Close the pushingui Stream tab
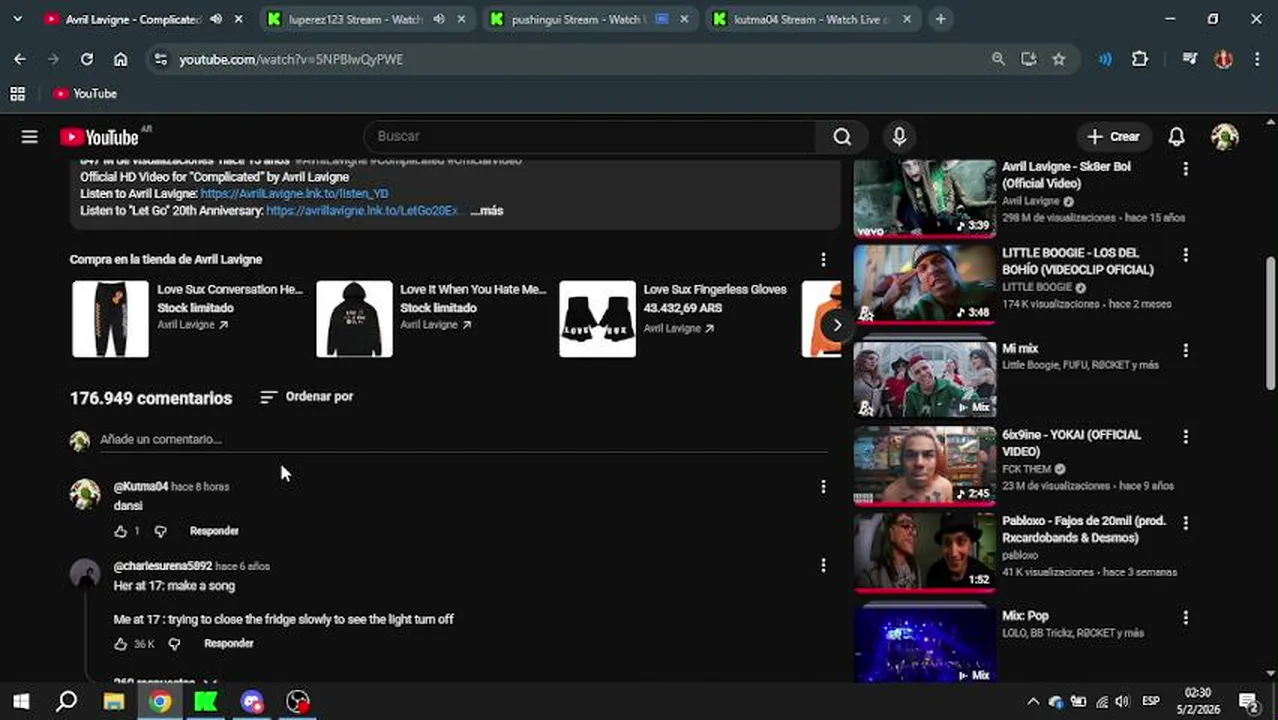 point(684,19)
